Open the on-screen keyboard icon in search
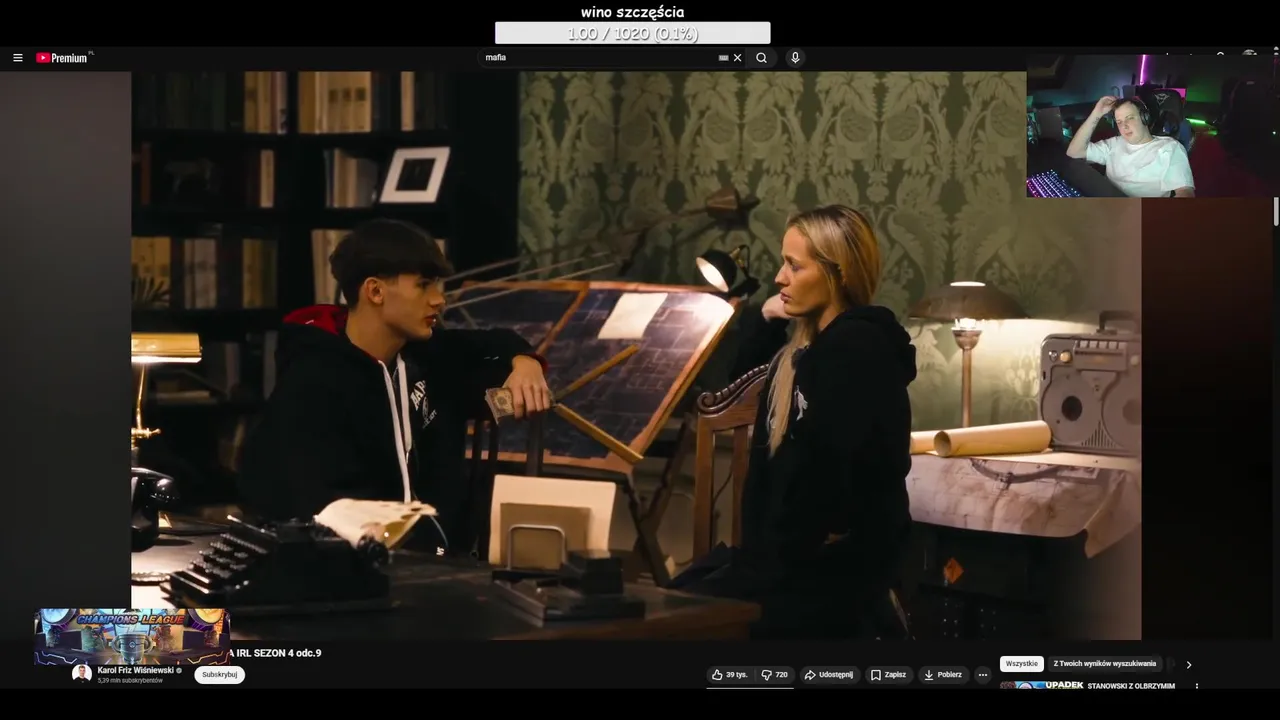The image size is (1280, 720). click(x=723, y=58)
